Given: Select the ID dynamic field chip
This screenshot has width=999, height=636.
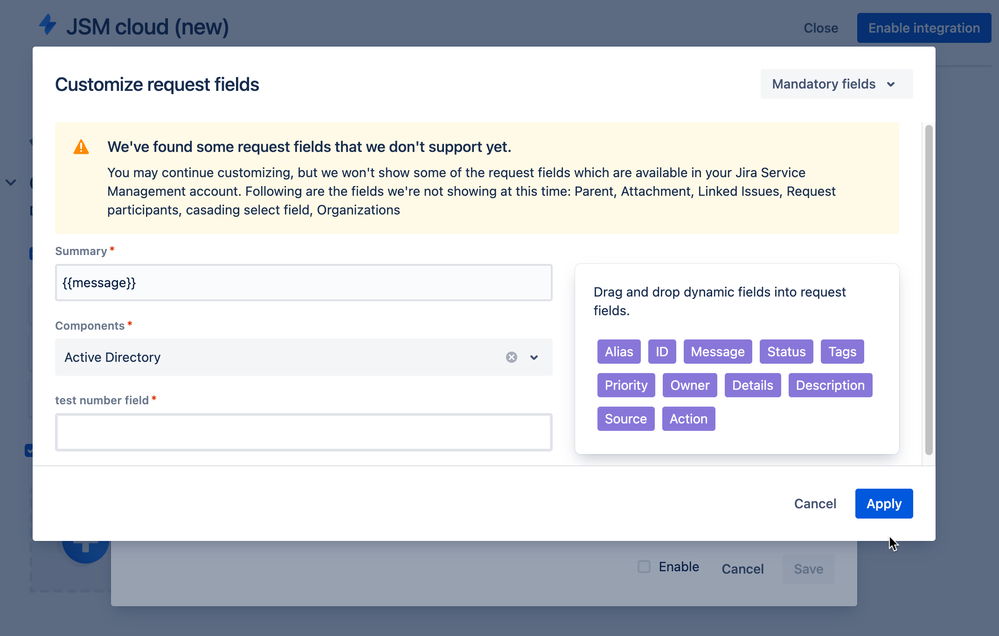Looking at the screenshot, I should (662, 352).
